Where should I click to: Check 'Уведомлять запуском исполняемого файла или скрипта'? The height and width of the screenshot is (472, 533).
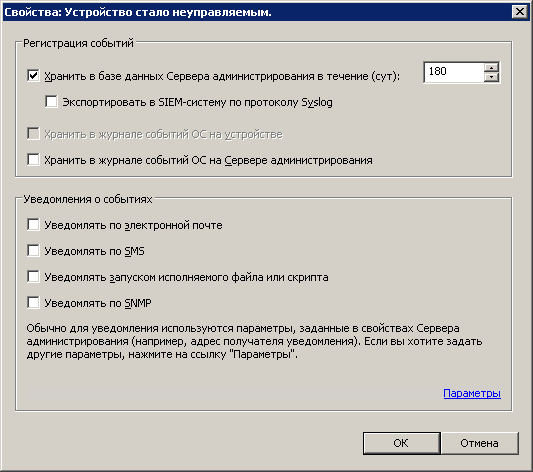pyautogui.click(x=33, y=277)
